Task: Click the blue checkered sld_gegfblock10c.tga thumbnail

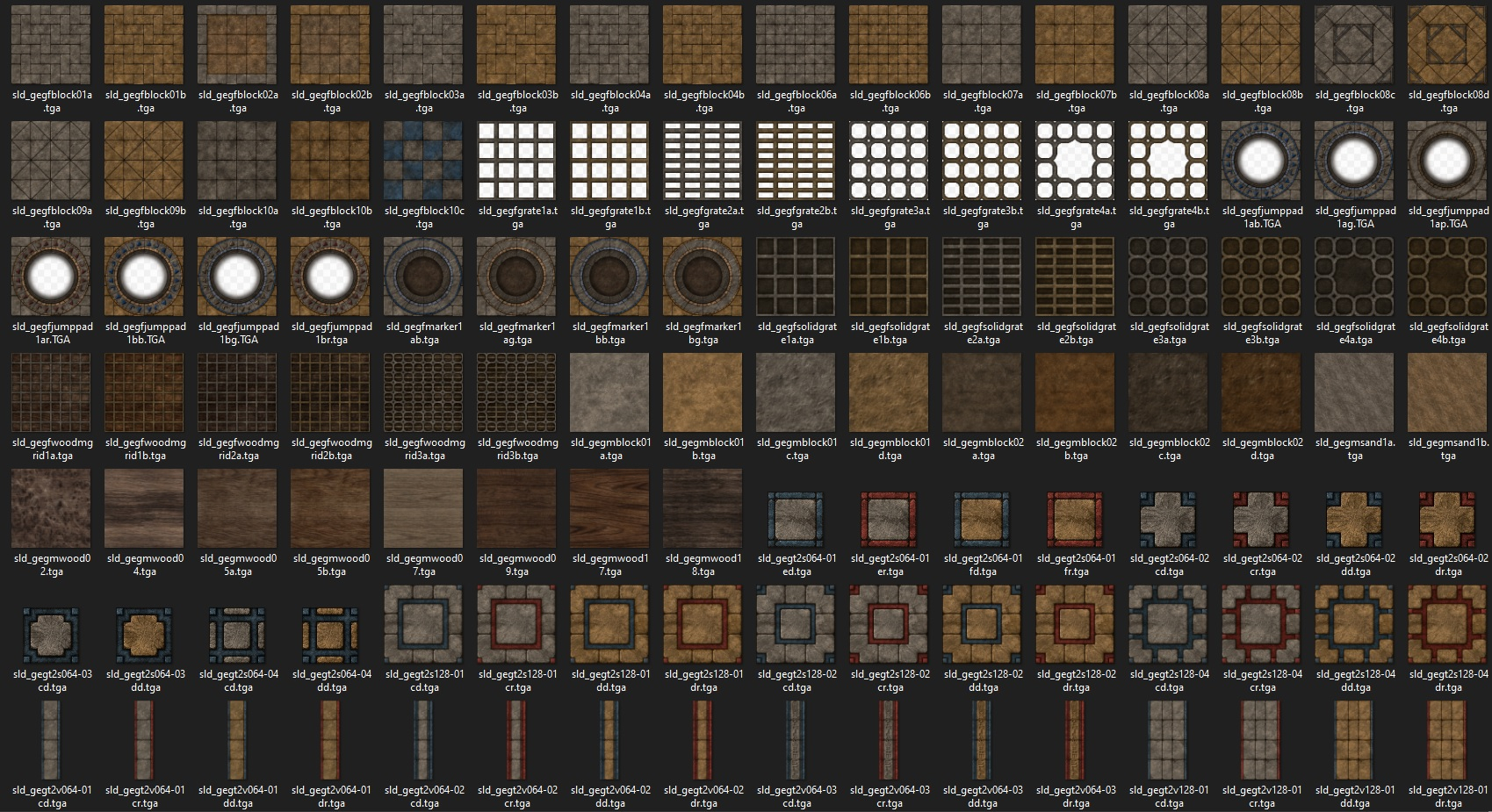Action: point(423,161)
